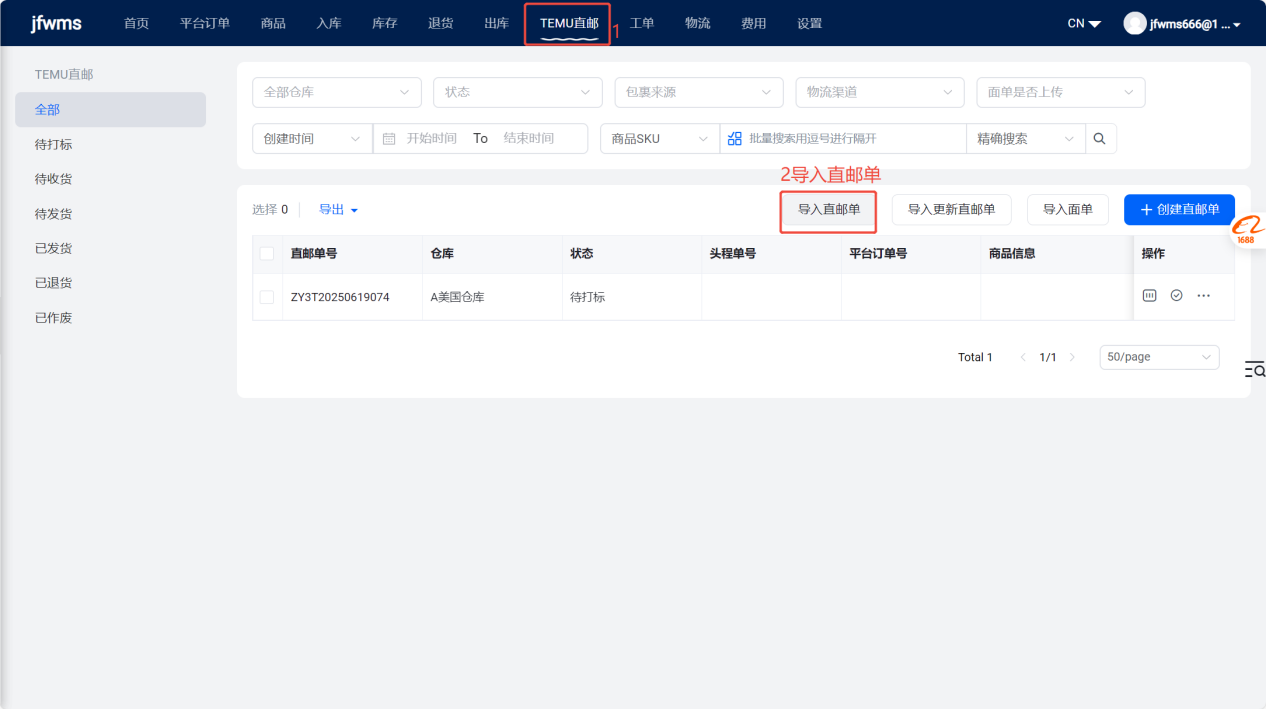1266x709 pixels.
Task: Open the 状态 status dropdown
Action: (x=518, y=92)
